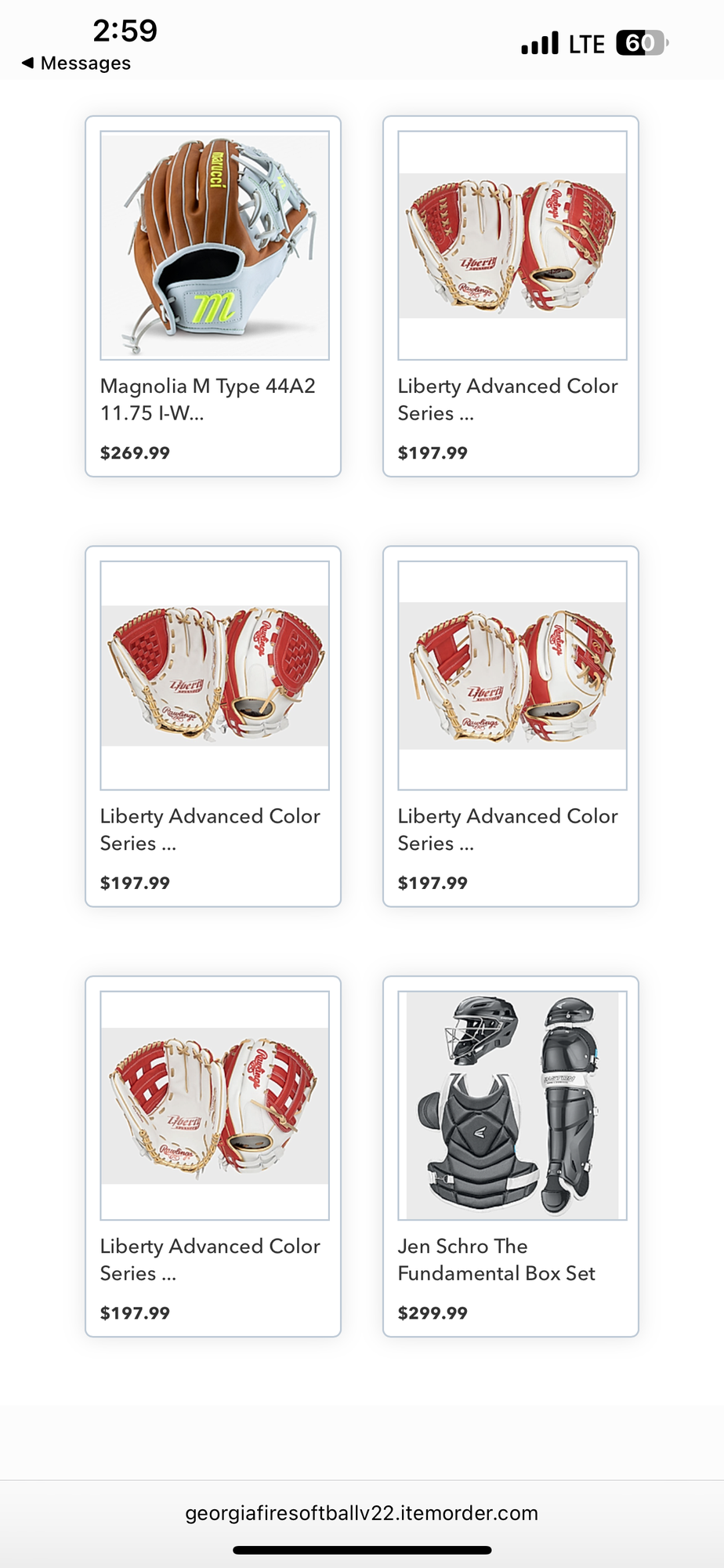Open top-right Liberty Advanced Color Series title
Viewport: 724px width, 1568px height.
pyautogui.click(x=508, y=399)
